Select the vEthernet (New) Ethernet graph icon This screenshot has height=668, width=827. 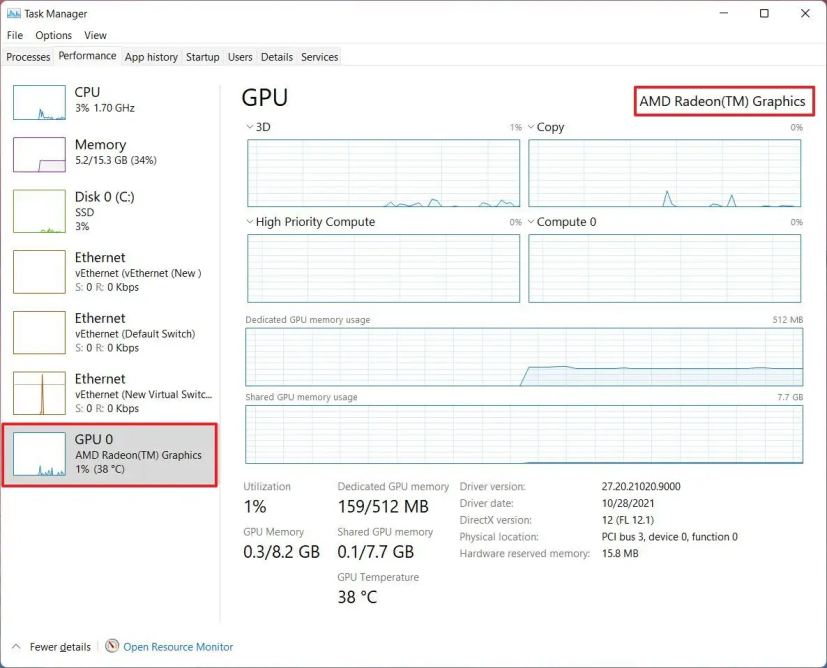pyautogui.click(x=40, y=272)
